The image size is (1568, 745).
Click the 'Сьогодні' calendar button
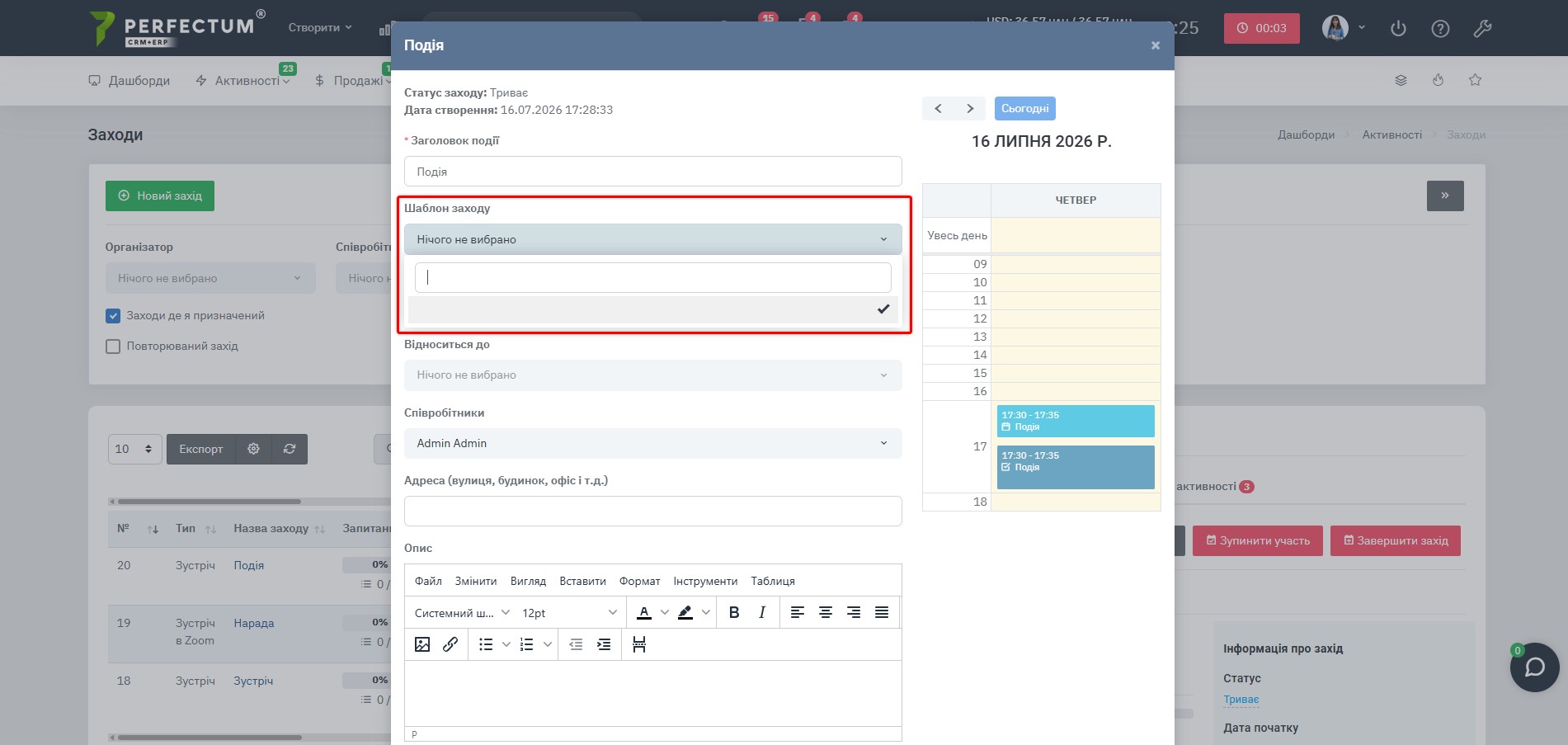[1024, 108]
